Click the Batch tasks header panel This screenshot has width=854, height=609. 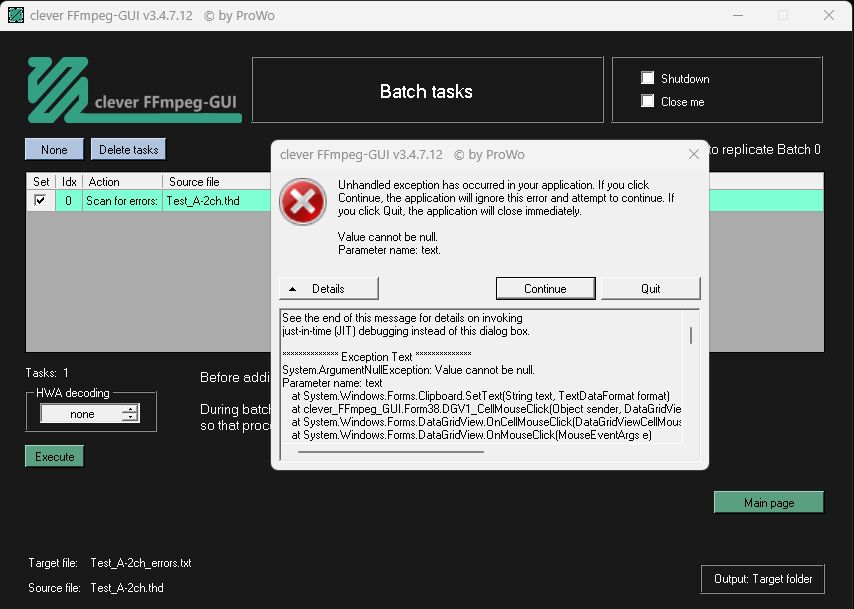(428, 90)
